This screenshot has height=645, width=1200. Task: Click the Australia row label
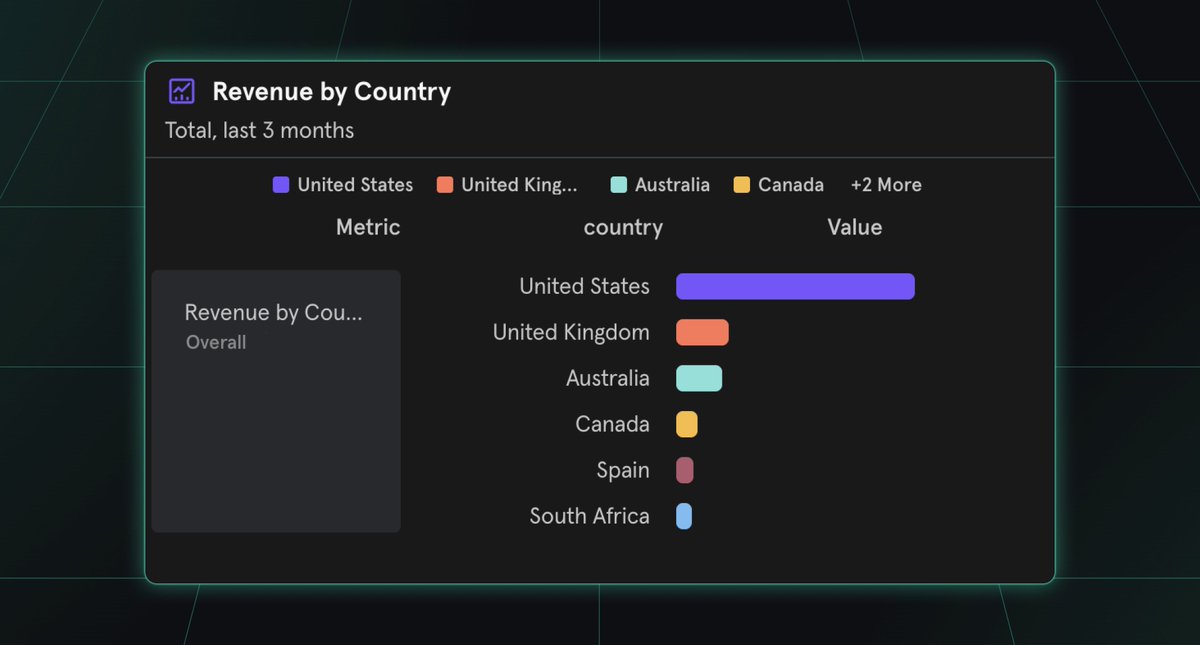608,378
